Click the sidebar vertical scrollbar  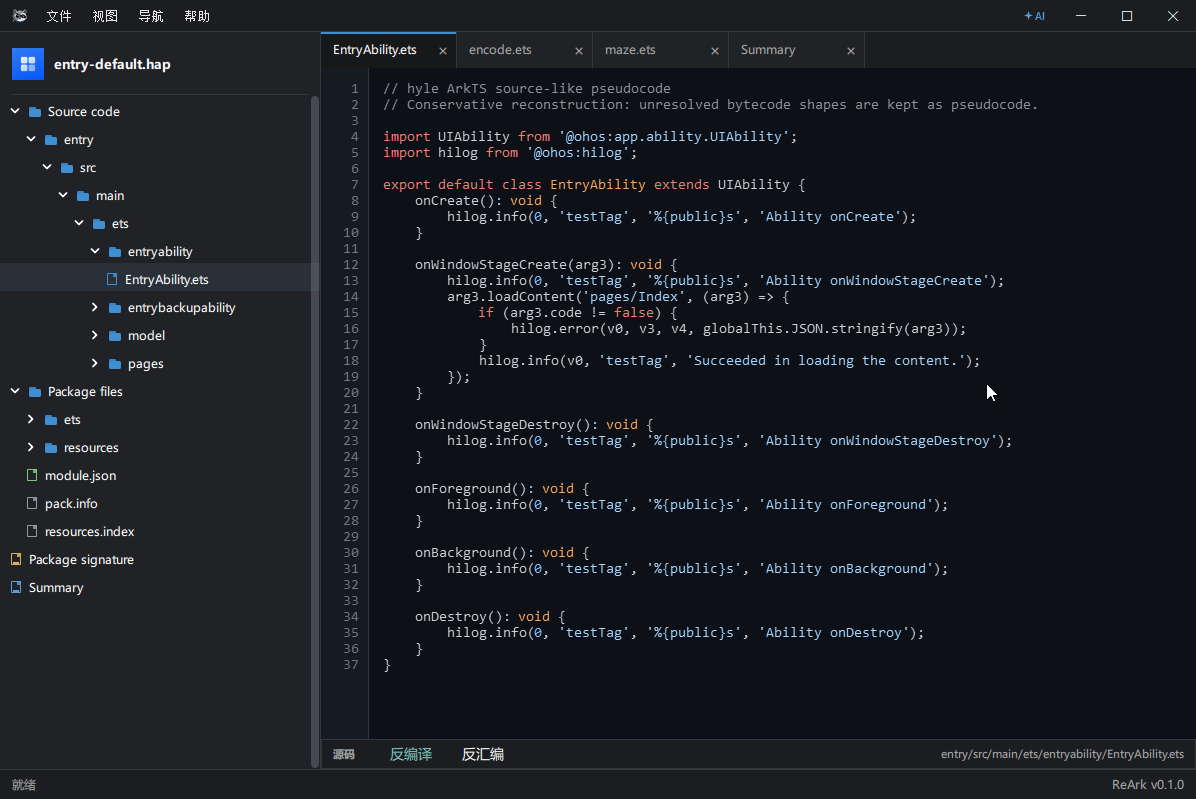point(314,432)
